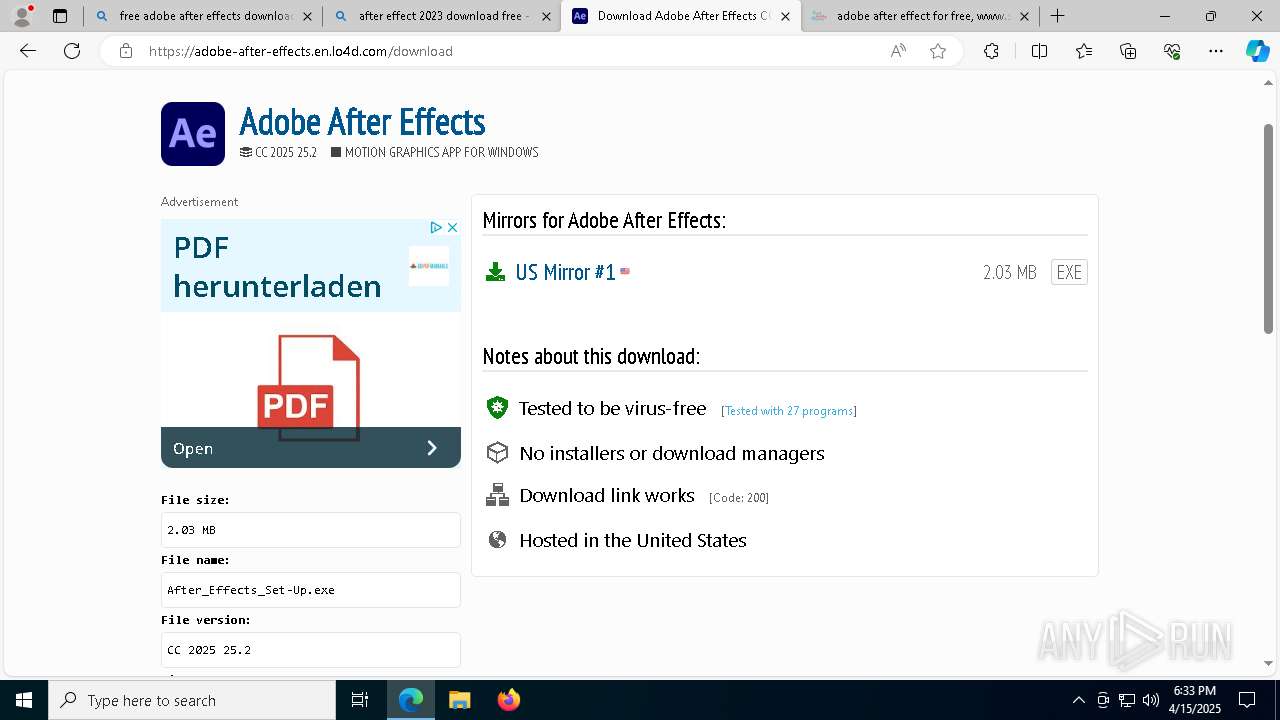1280x720 pixels.
Task: Close the 'after effect 2023 download free' tab
Action: (546, 16)
